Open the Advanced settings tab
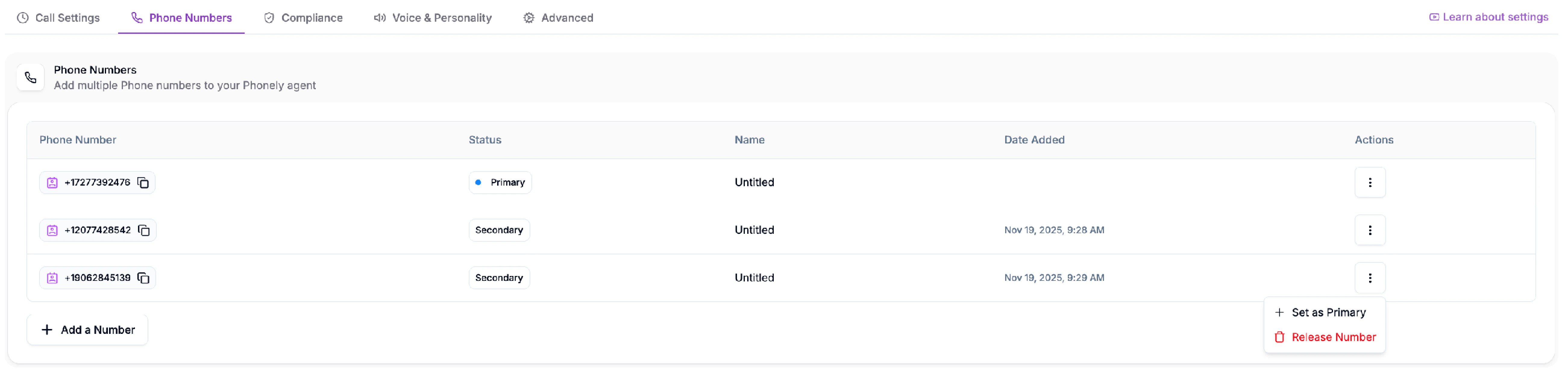This screenshot has height=370, width=1568. (x=557, y=18)
